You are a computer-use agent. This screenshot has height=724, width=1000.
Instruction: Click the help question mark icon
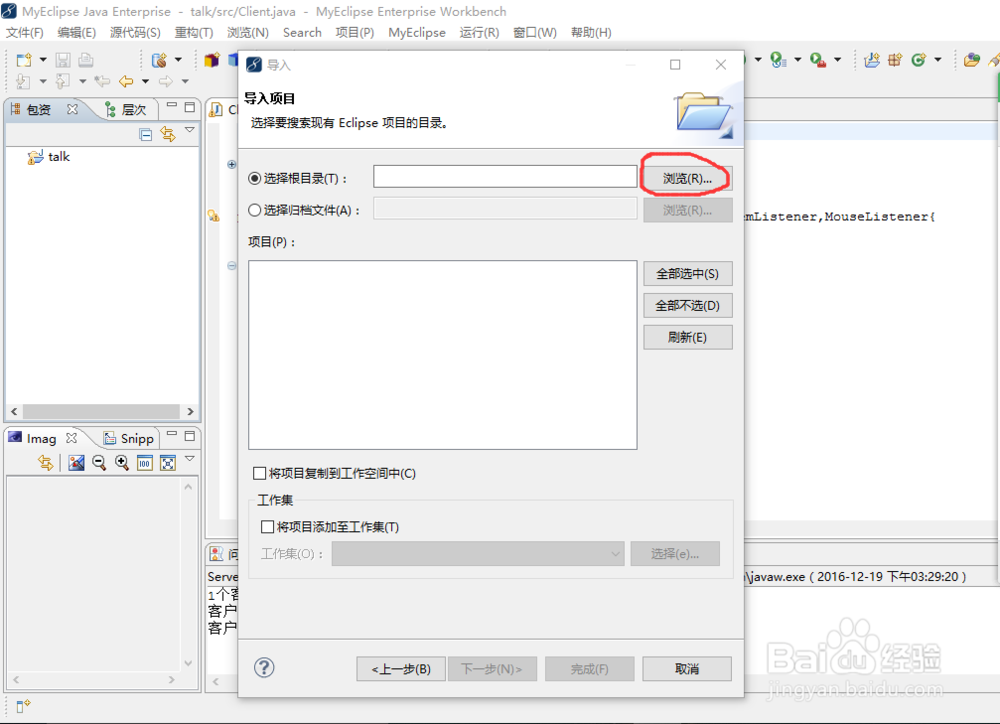point(264,668)
